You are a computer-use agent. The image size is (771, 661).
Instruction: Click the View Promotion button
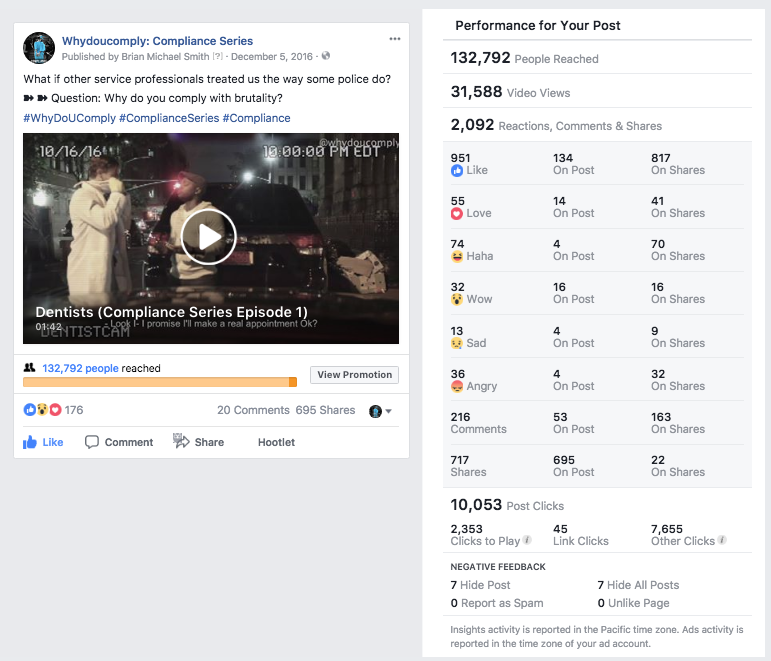(354, 375)
